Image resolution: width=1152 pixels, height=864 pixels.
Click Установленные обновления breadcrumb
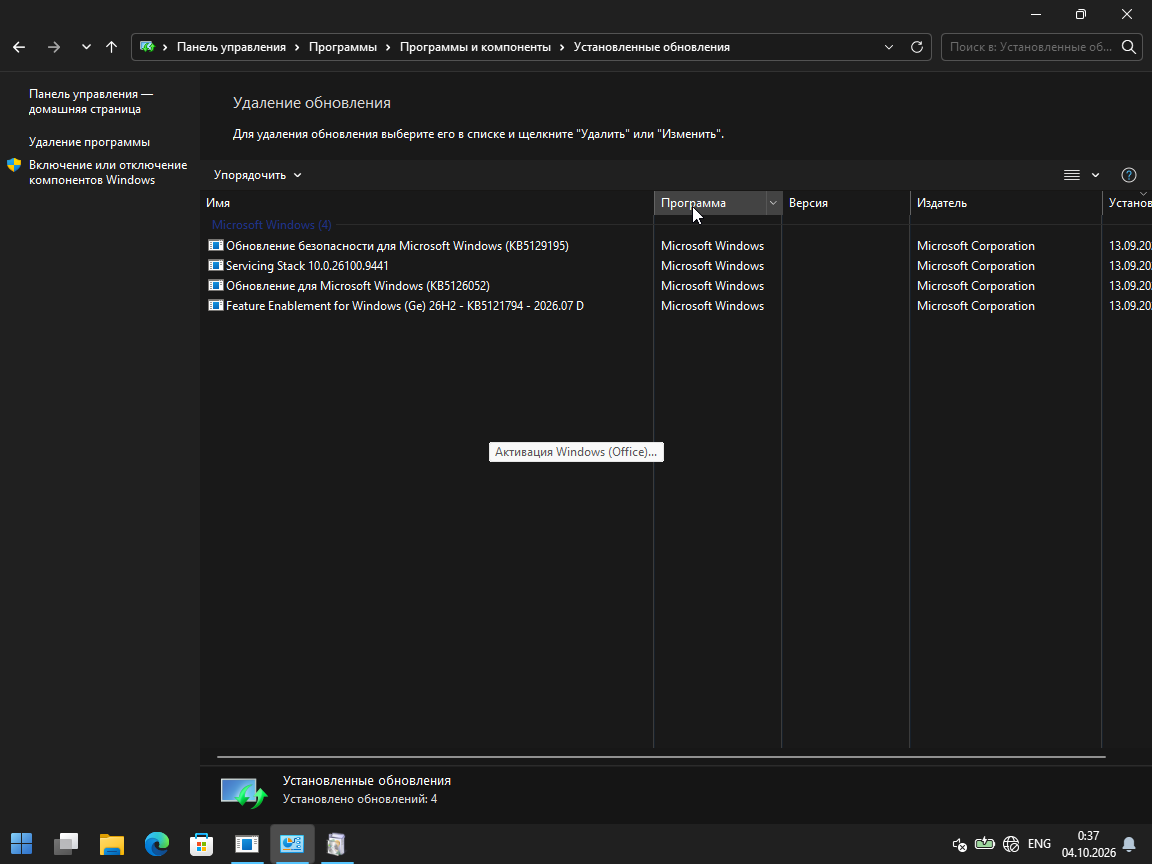(652, 47)
